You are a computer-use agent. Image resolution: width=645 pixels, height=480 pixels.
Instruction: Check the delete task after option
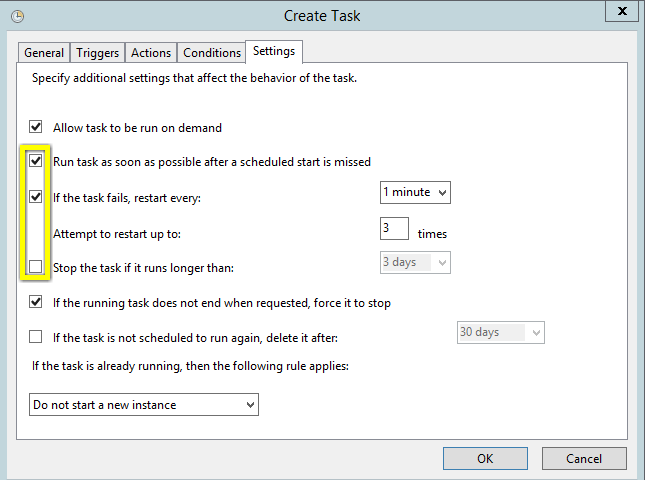click(37, 337)
